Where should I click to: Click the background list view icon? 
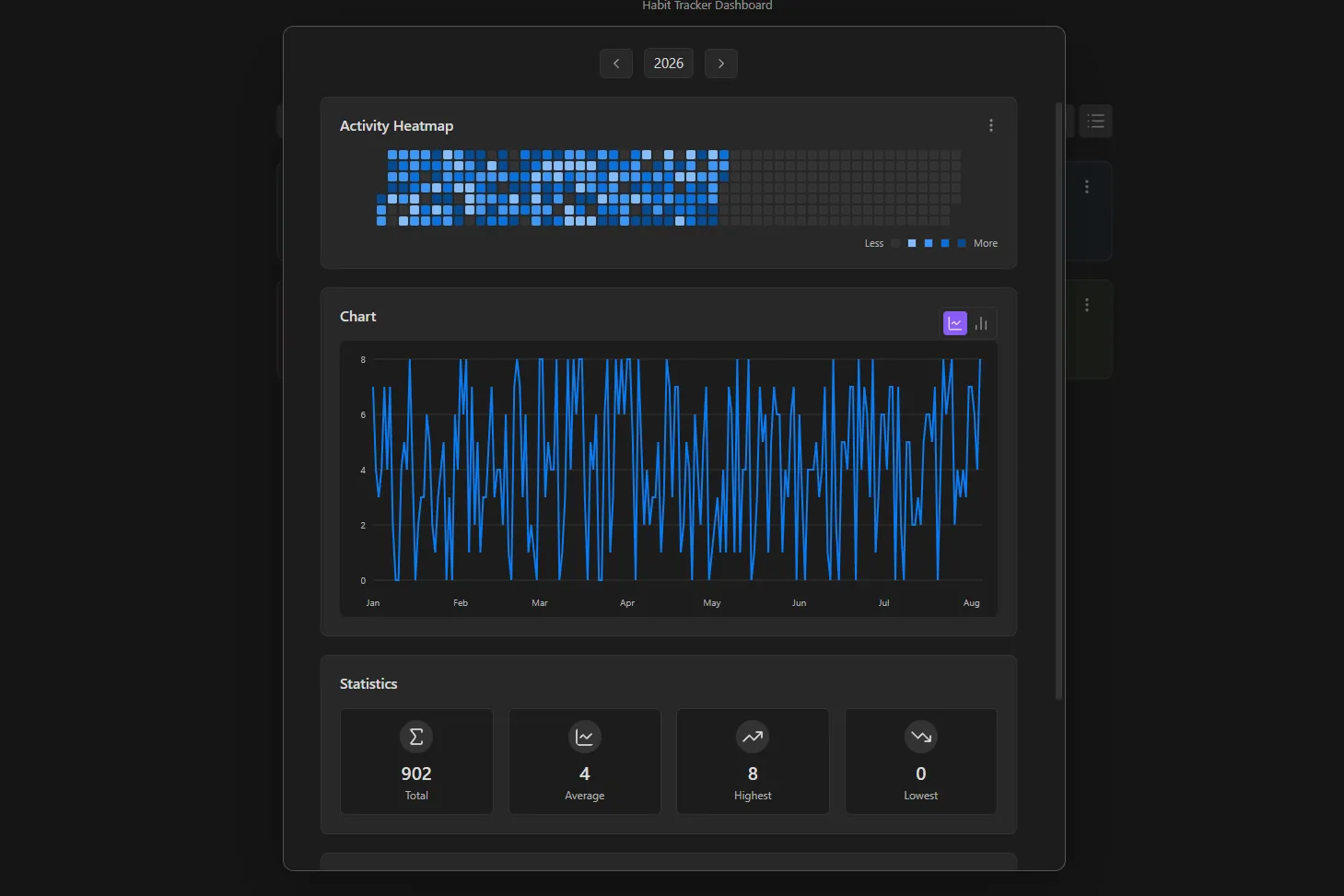pos(1095,121)
